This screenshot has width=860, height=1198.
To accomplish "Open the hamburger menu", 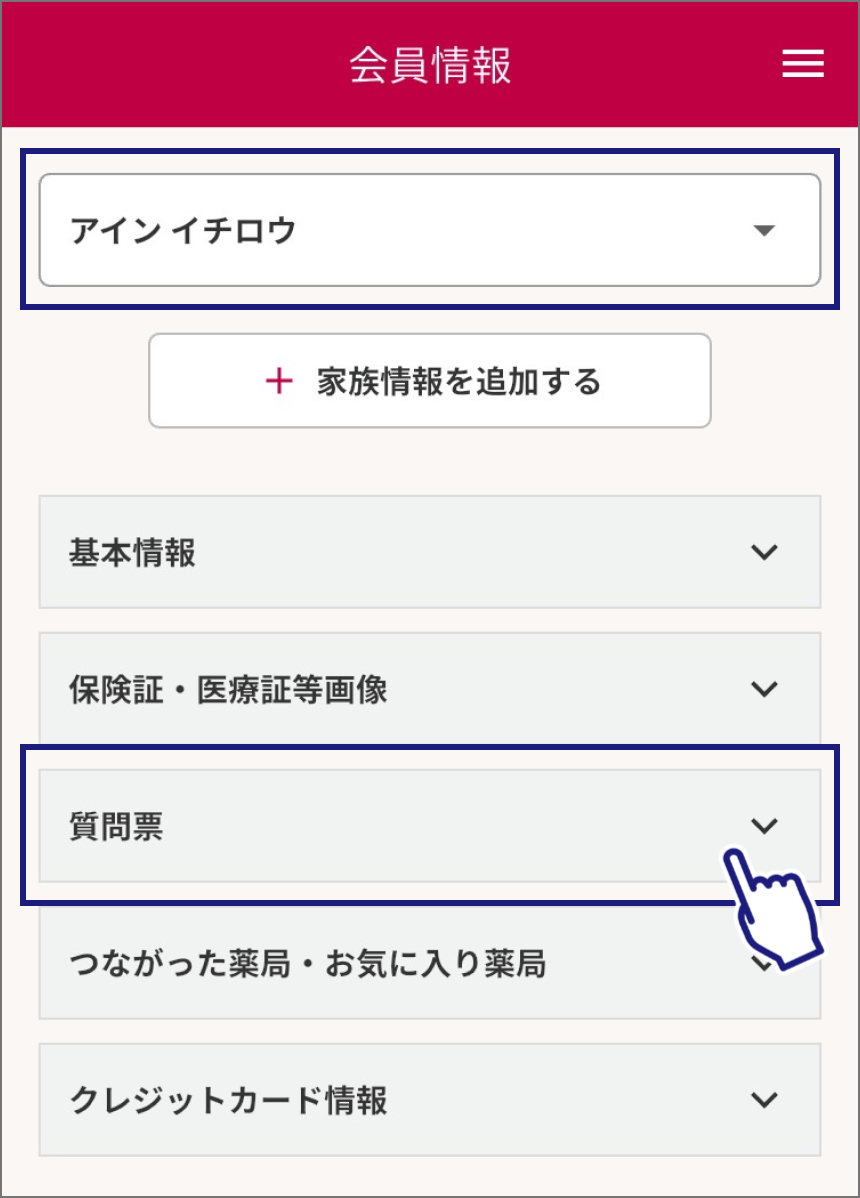I will pos(803,65).
